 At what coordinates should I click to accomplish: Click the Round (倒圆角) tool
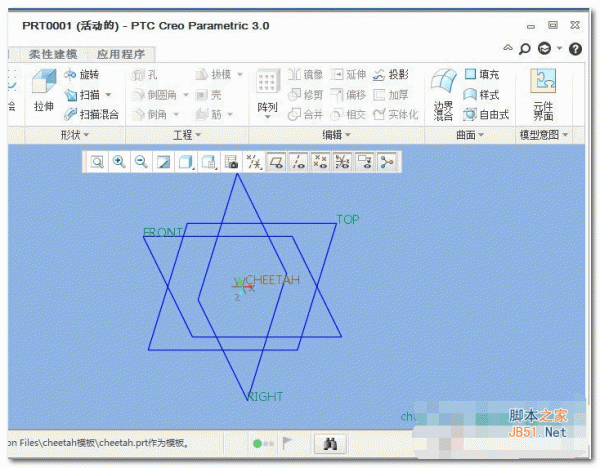click(154, 95)
